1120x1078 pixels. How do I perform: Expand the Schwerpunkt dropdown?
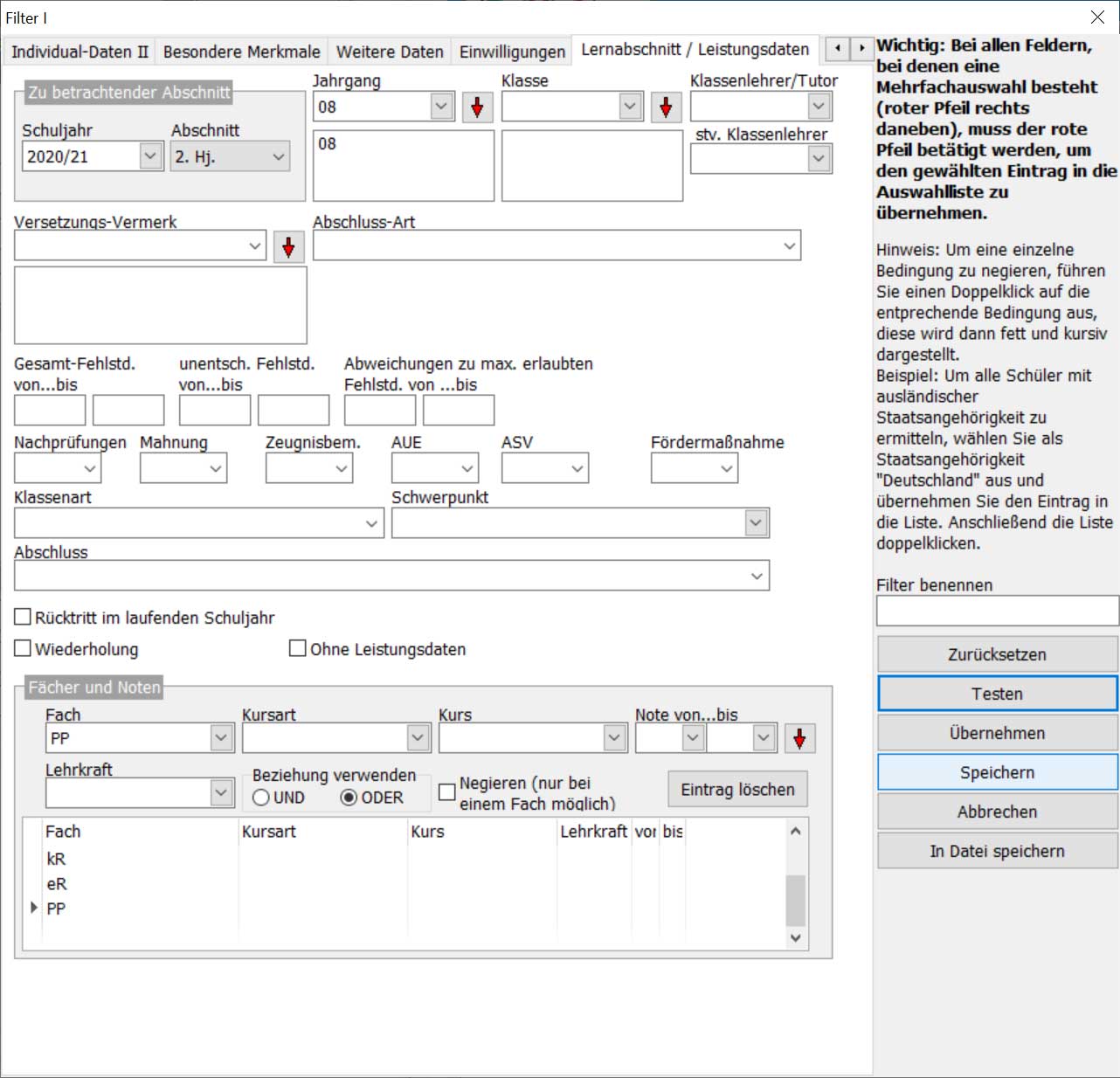click(x=757, y=523)
